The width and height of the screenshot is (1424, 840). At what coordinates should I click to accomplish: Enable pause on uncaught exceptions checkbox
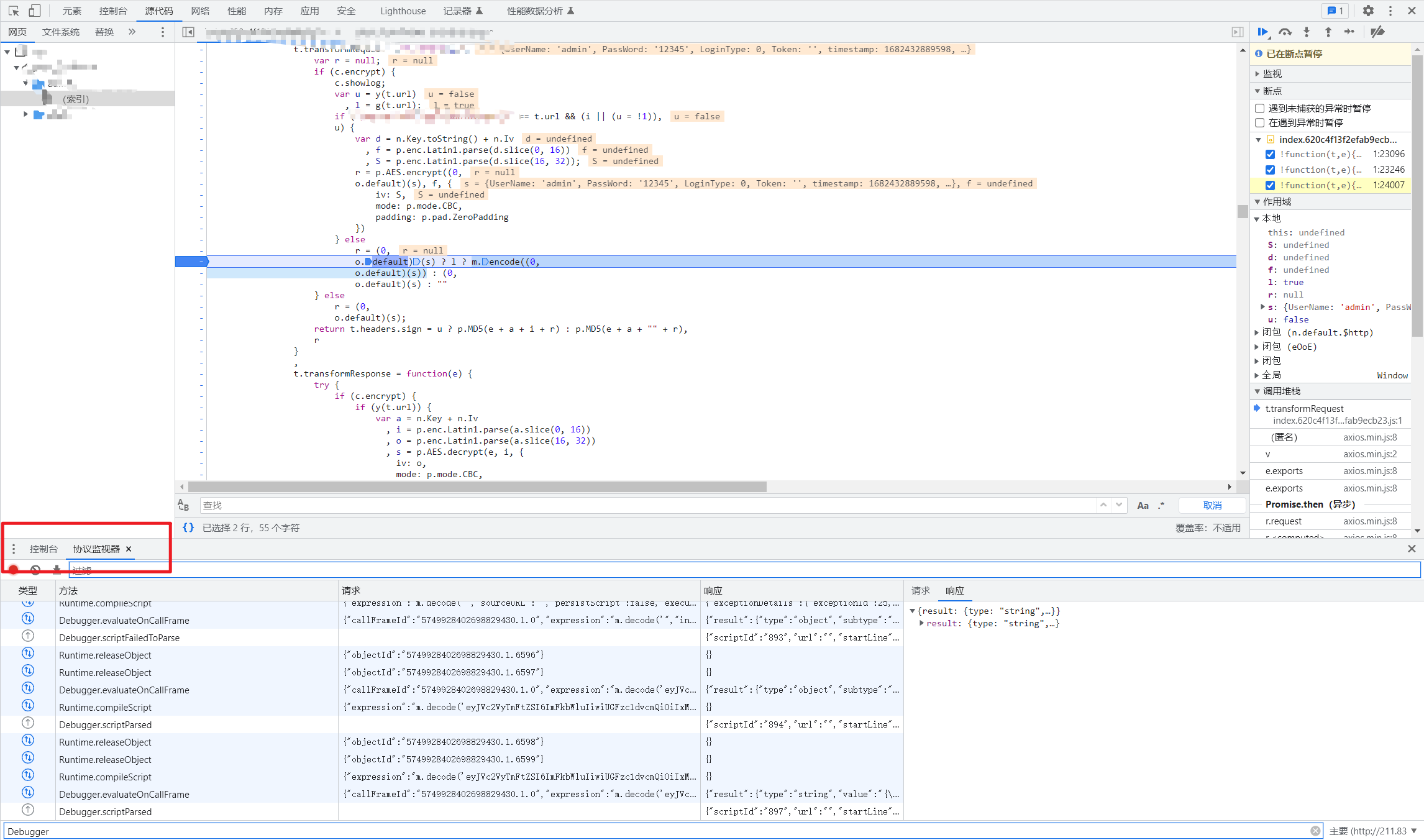tap(1260, 108)
